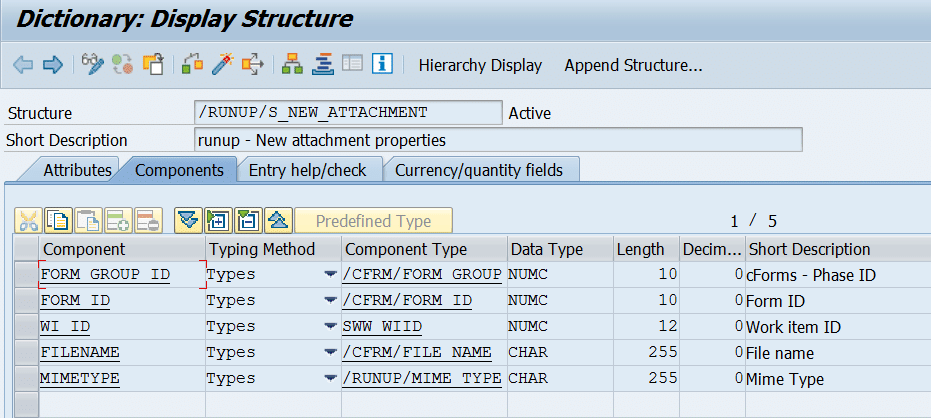This screenshot has width=931, height=418.
Task: Open the Entry help/check tab
Action: click(308, 170)
